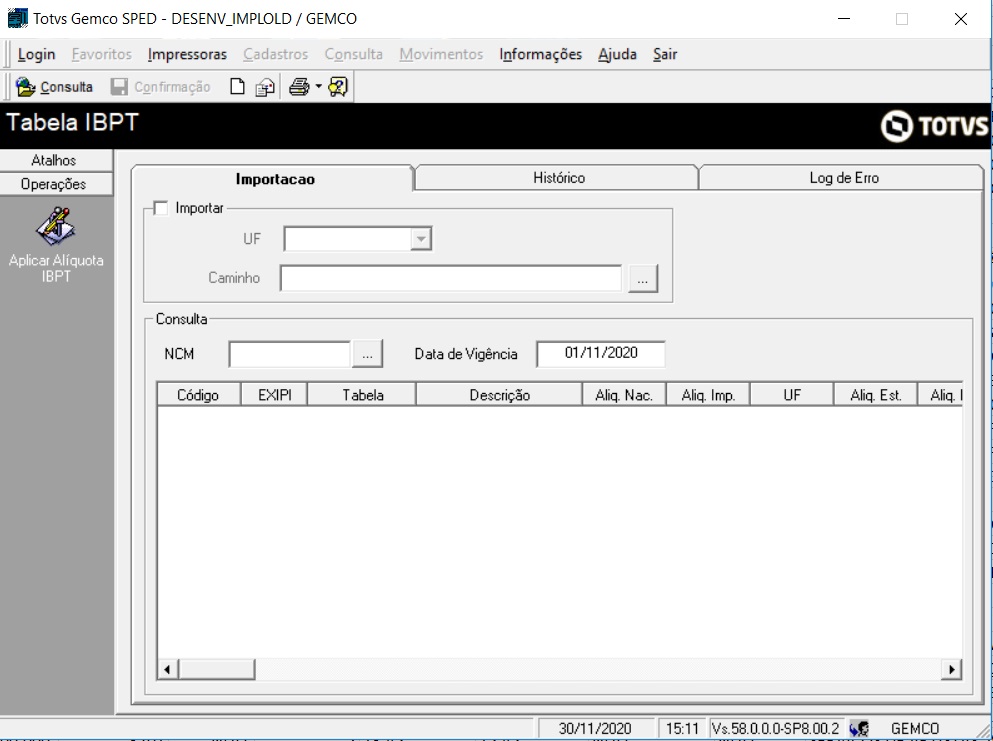Open the Ajuda menu
This screenshot has height=741, width=993.
click(617, 54)
